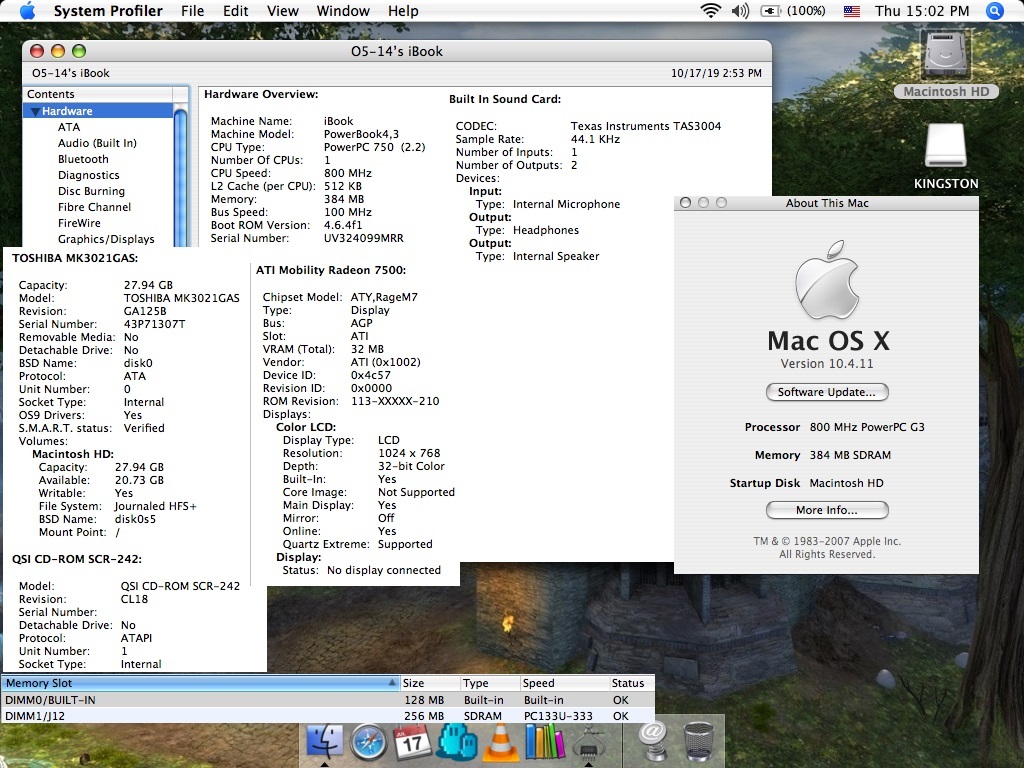Click the Contents list vertical scrollbar

pyautogui.click(x=180, y=175)
